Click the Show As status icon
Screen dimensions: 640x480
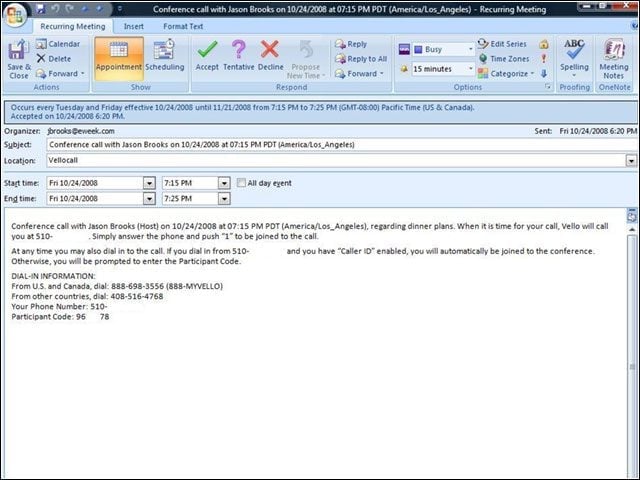tap(404, 49)
